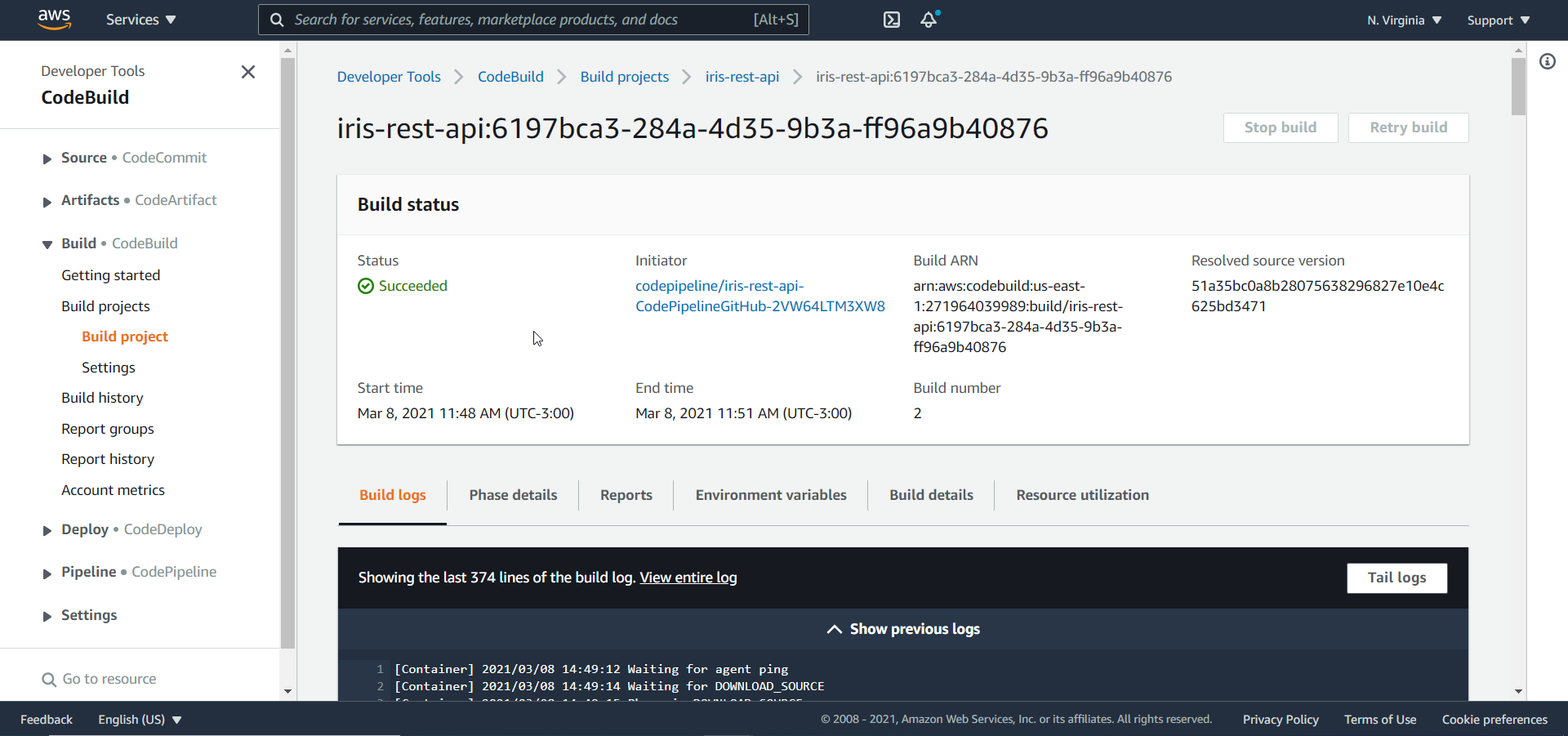Viewport: 1568px width, 736px height.
Task: Switch to the Environment variables tab
Action: (x=770, y=495)
